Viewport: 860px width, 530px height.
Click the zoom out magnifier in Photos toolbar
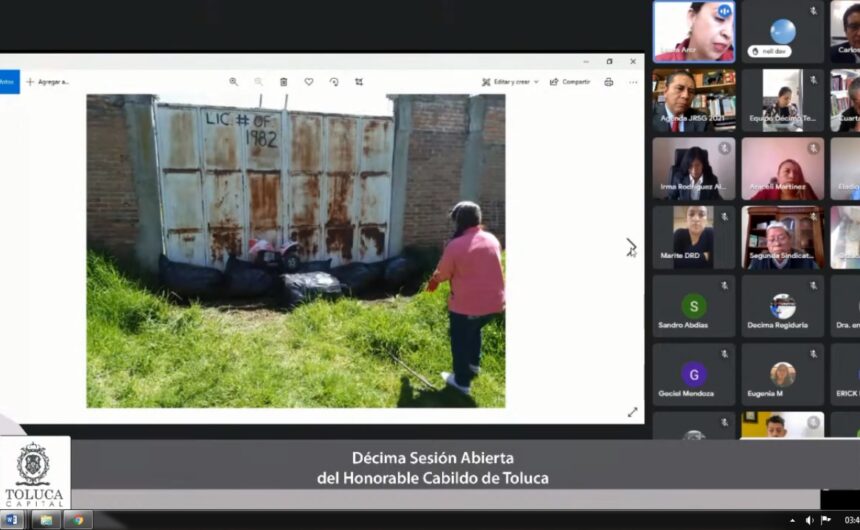coord(258,82)
